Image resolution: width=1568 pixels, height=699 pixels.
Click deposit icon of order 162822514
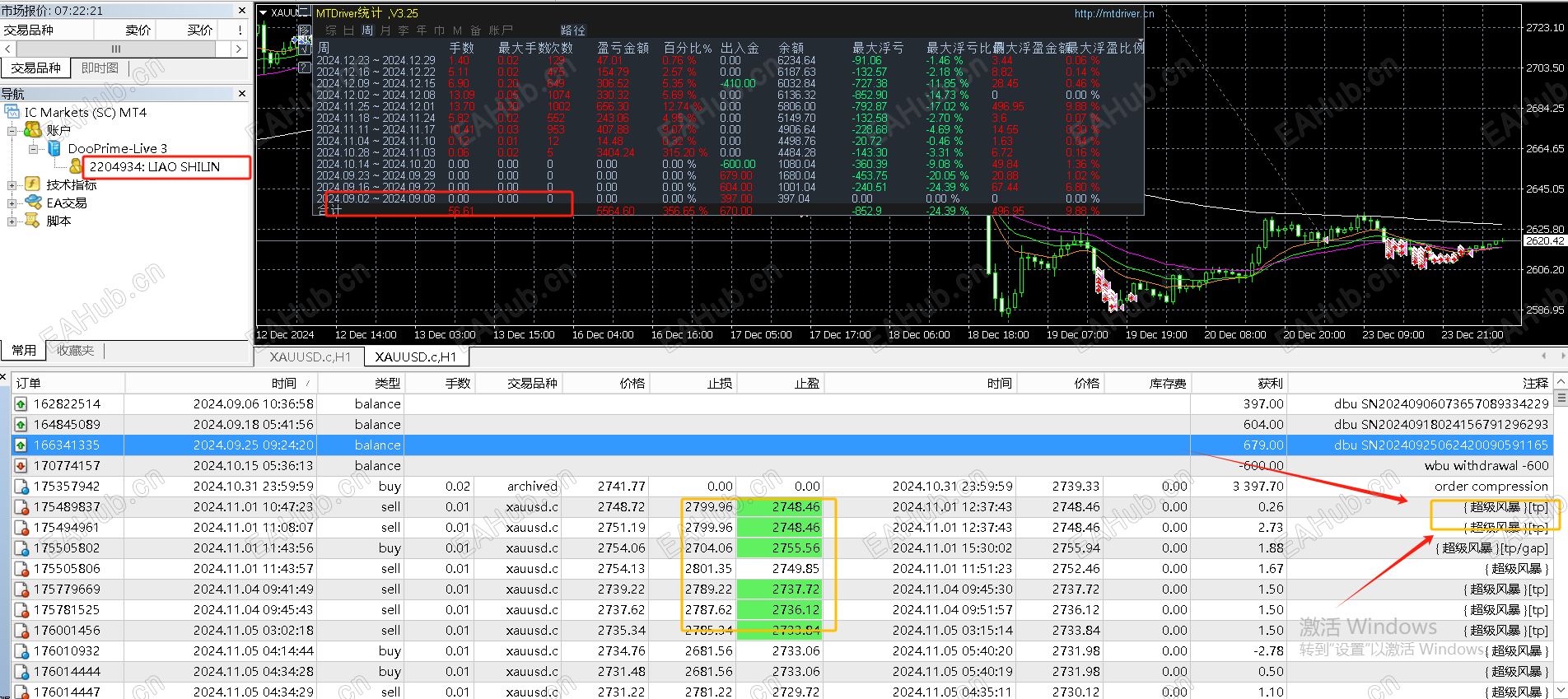[21, 404]
